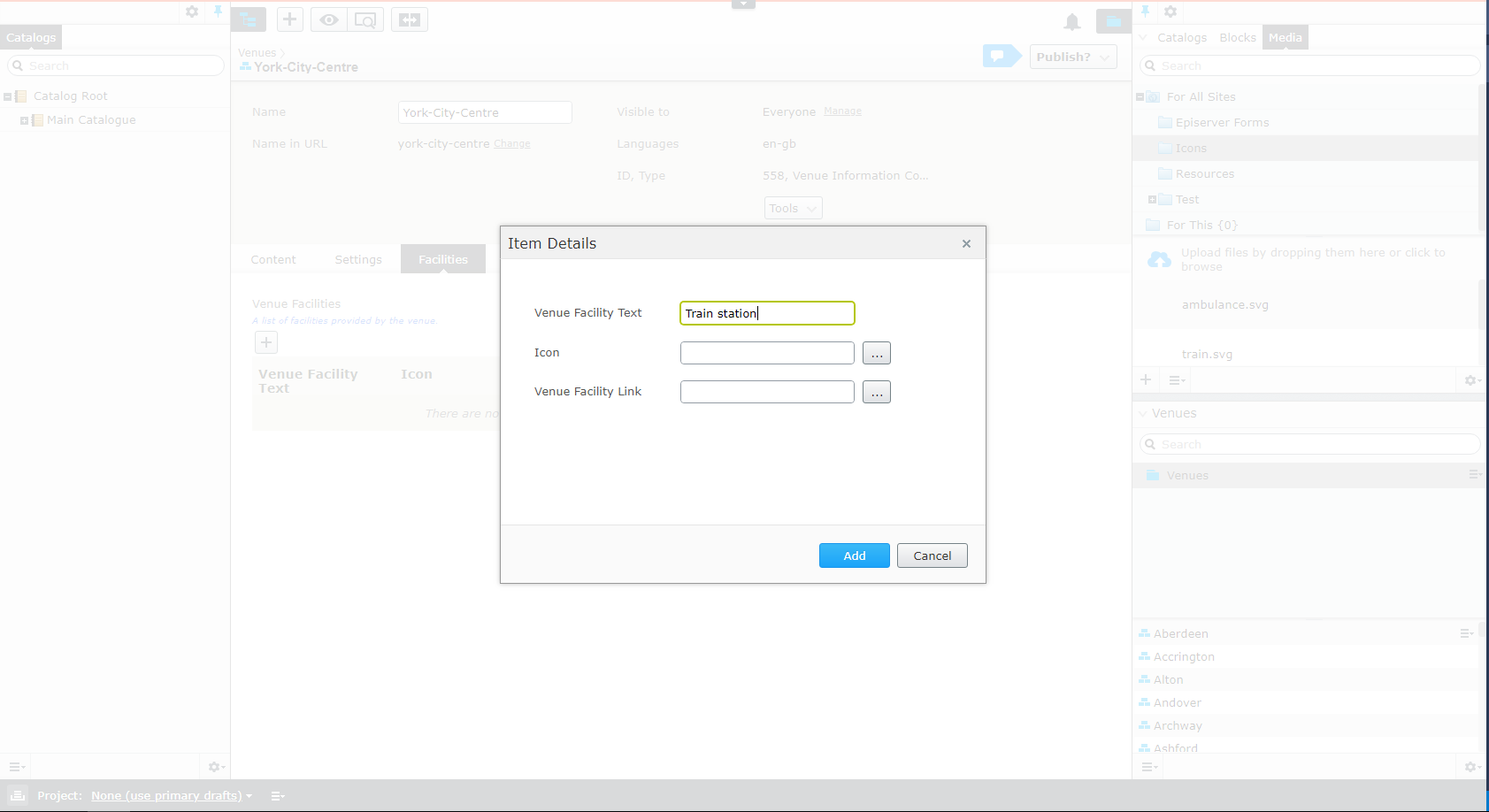1489x812 pixels.
Task: Click the cloud upload icon in Media panel
Action: click(1160, 259)
